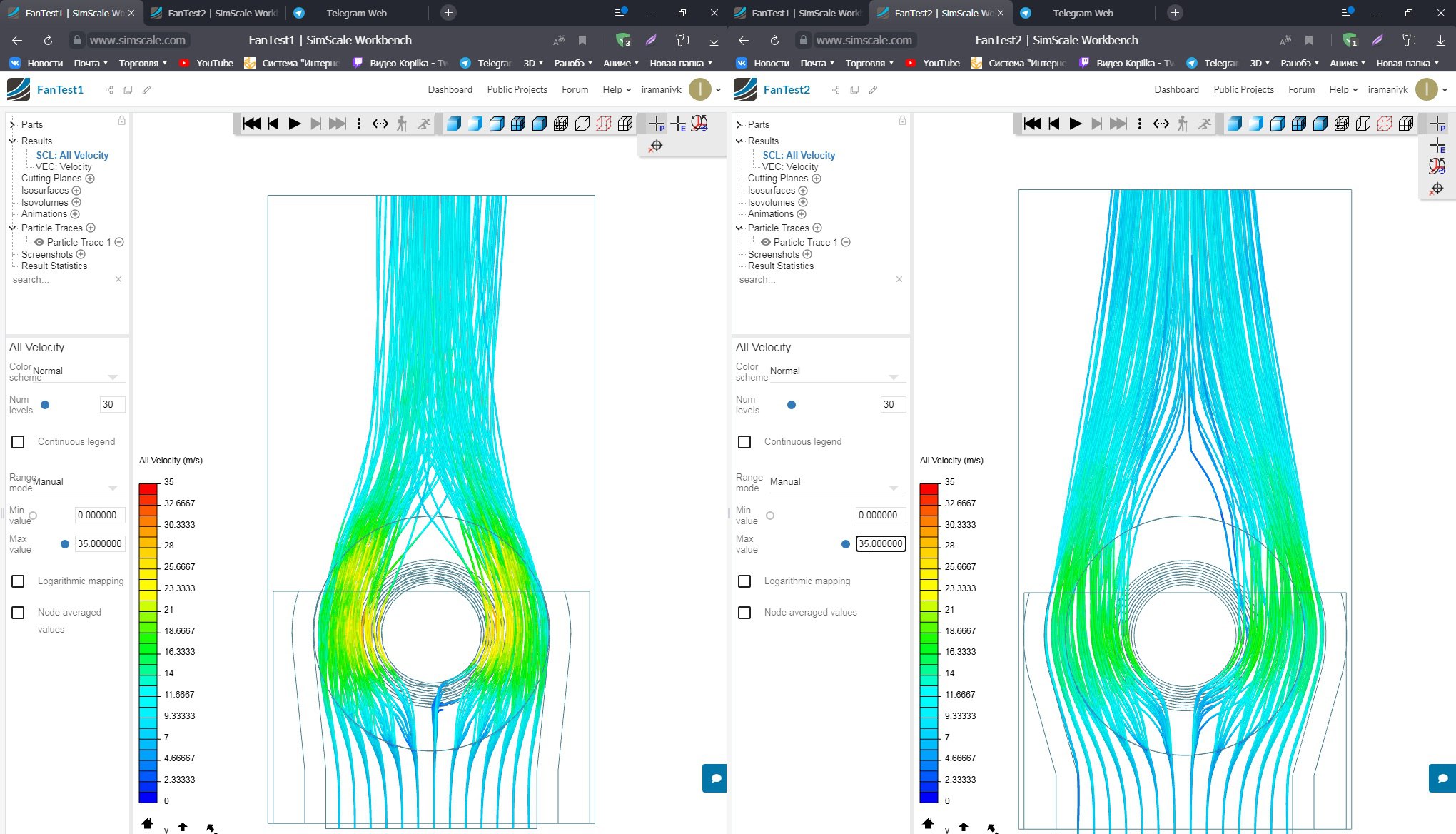Screen dimensions: 1456x834
Task: Add a new Isosurface in FanTest2
Action: (803, 191)
